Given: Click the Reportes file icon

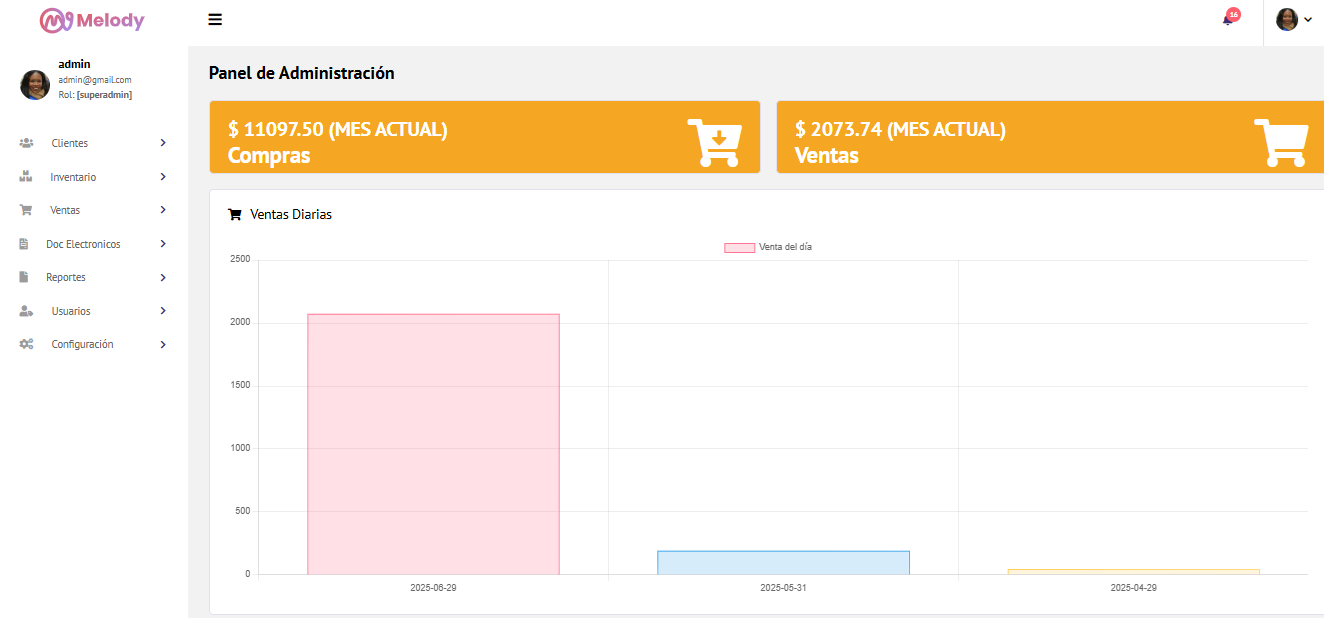Looking at the screenshot, I should coord(24,277).
